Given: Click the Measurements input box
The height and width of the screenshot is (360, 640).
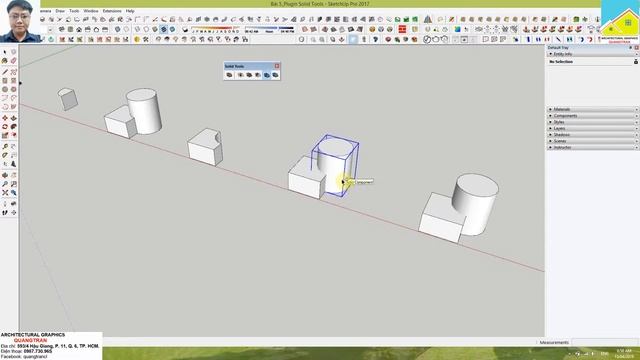Looking at the screenshot, I should (x=605, y=342).
